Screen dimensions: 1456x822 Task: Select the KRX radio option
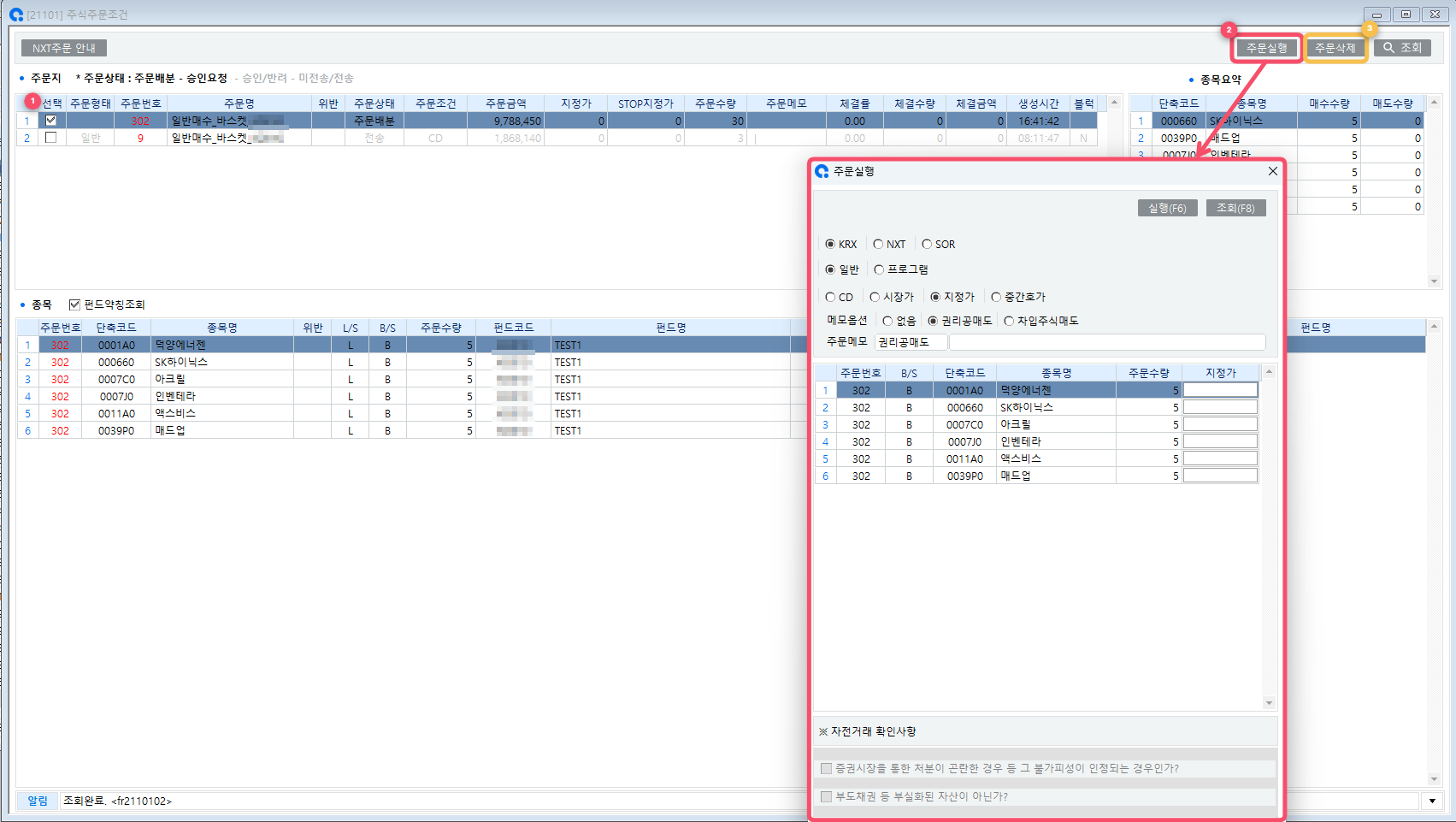coord(830,244)
